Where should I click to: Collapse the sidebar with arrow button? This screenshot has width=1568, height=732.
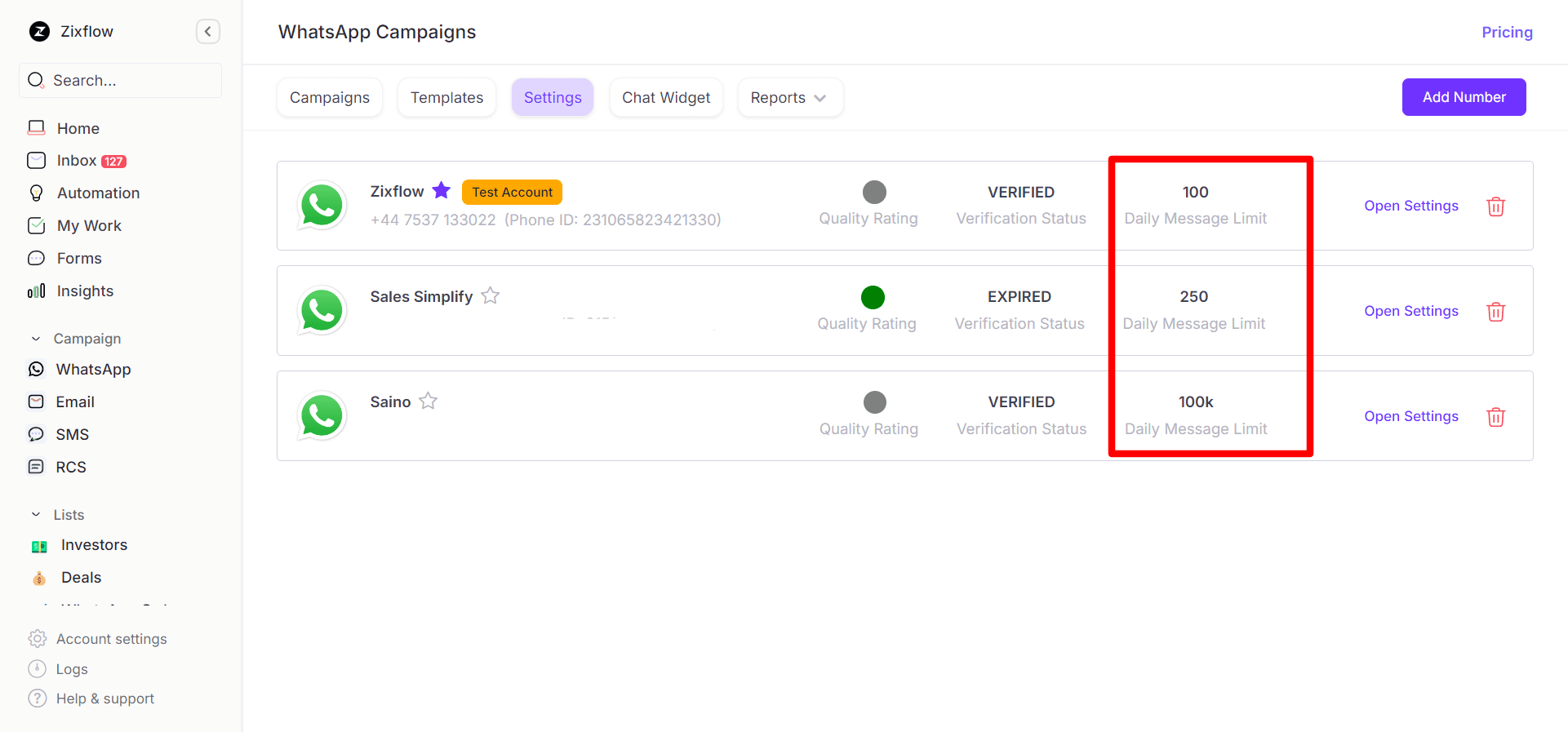(208, 32)
